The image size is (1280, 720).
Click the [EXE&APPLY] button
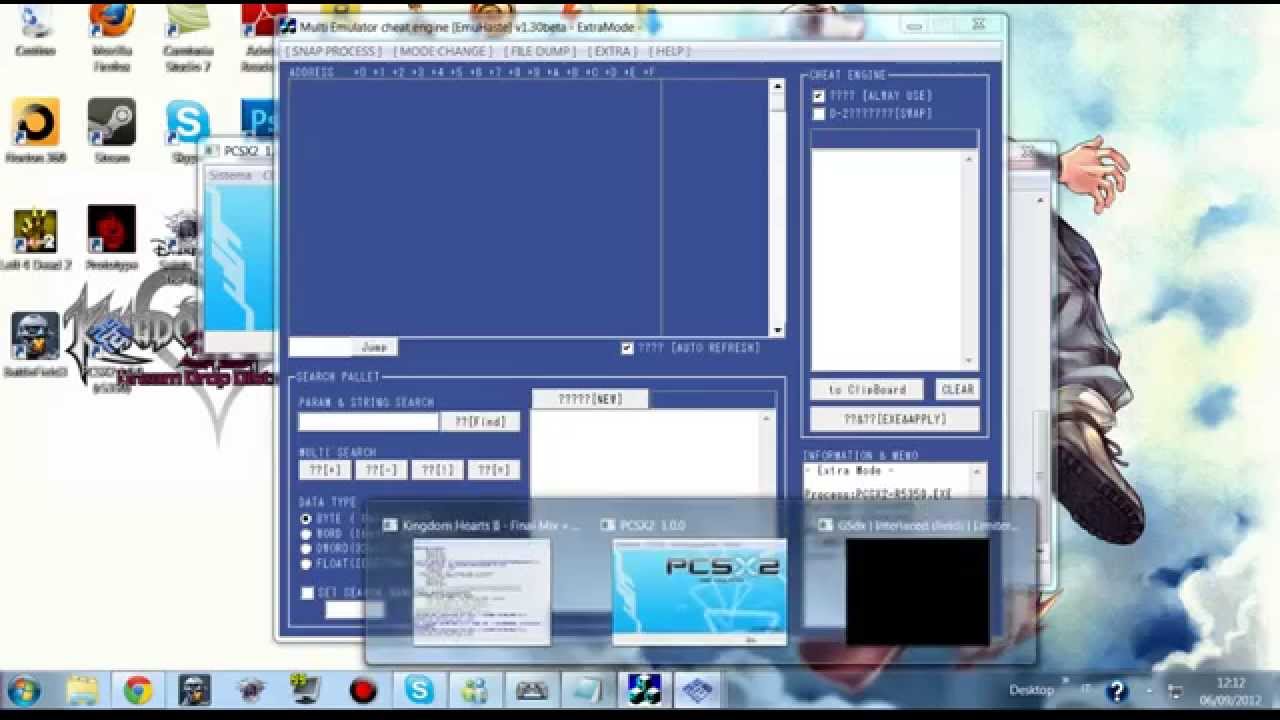click(x=895, y=419)
